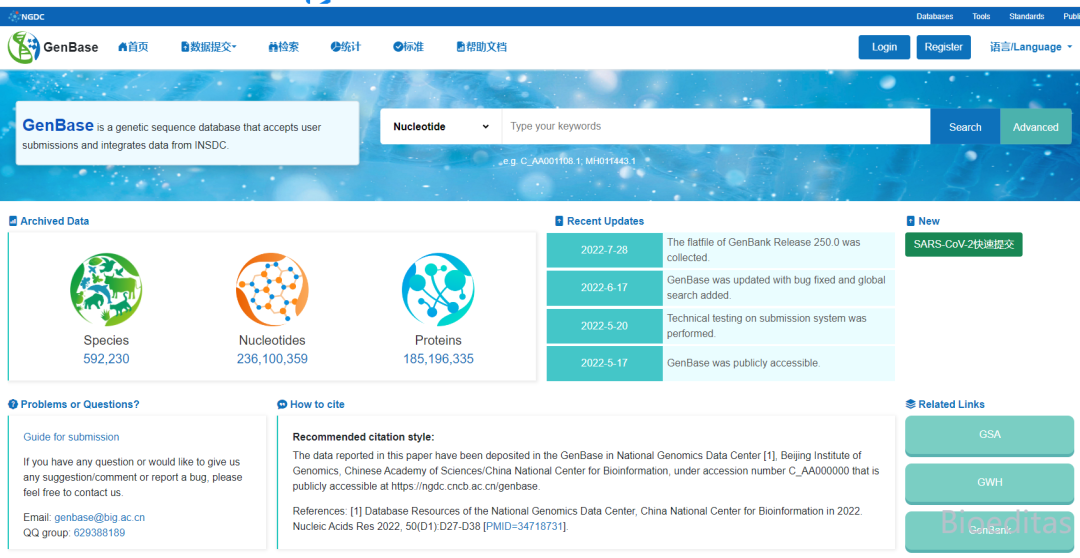Expand the 语言/Language selector
Image resolution: width=1080 pixels, height=558 pixels.
coord(1031,47)
